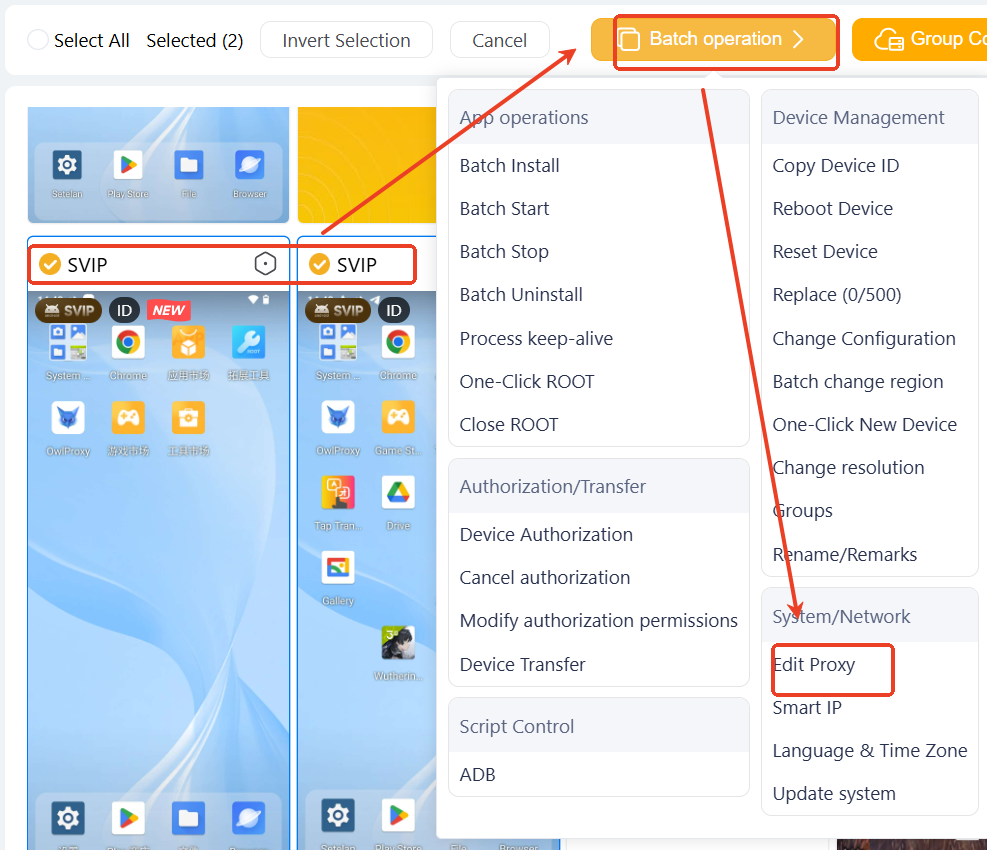Open the Gallery app icon

[x=337, y=568]
